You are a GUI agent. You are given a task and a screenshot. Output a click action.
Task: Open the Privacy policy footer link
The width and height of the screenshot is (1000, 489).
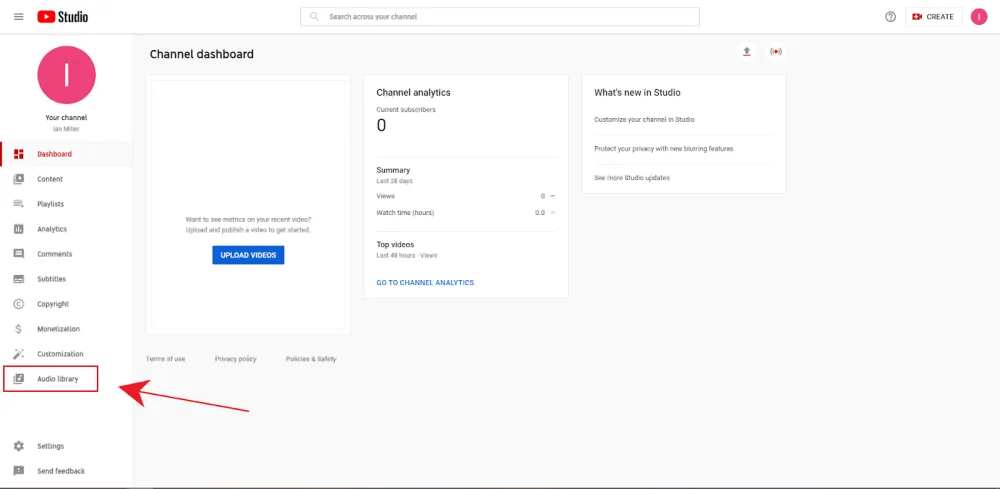[235, 359]
